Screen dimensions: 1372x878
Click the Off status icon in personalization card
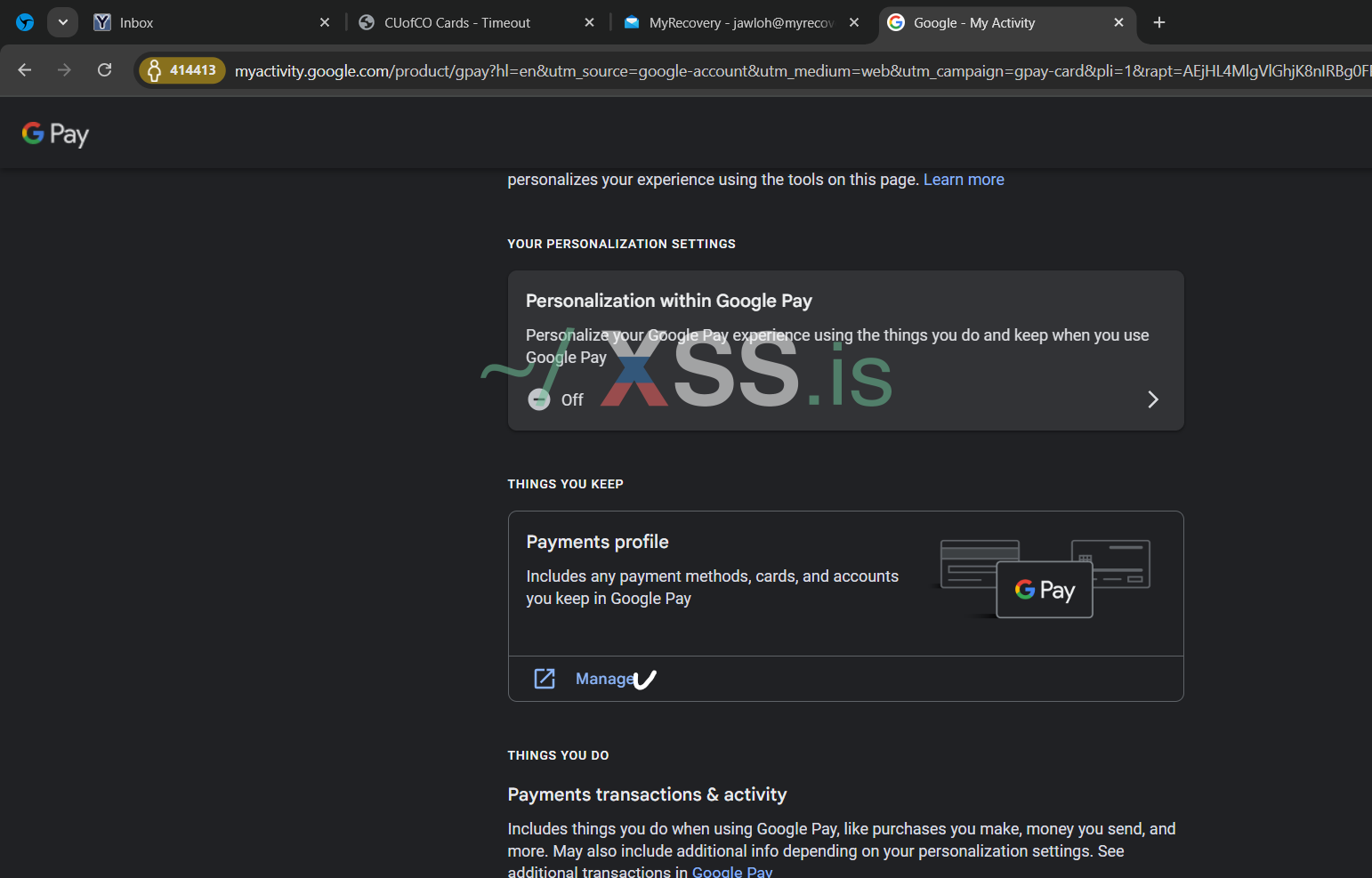tap(539, 399)
